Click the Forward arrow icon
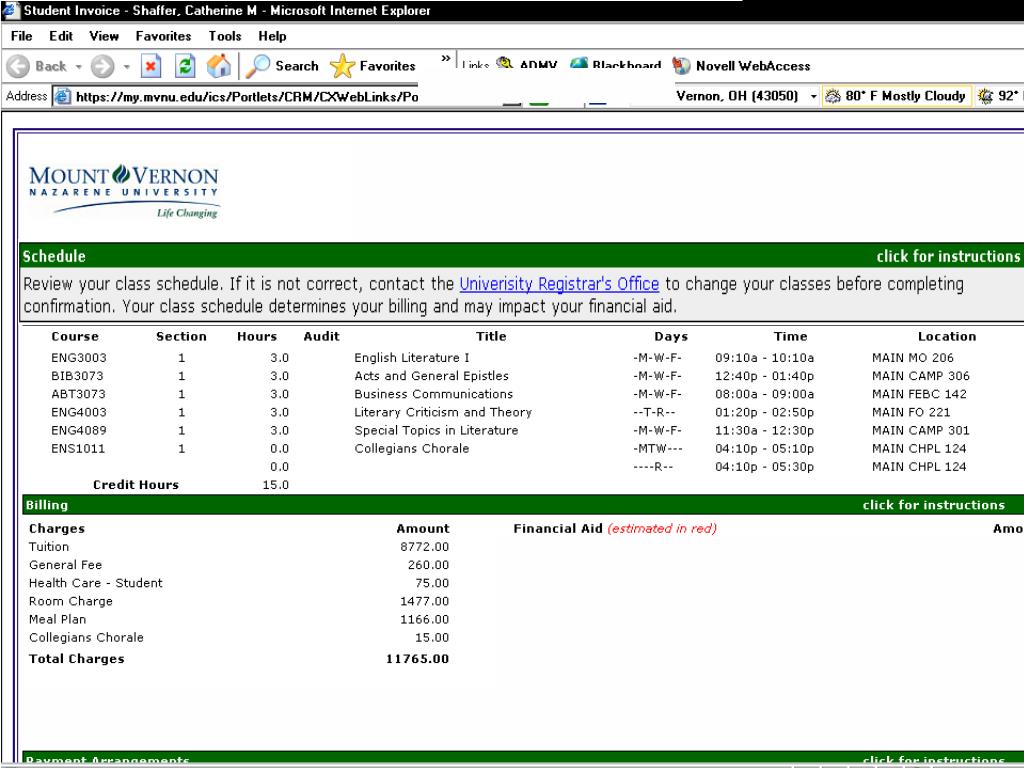Screen dimensions: 1024x768 pyautogui.click(x=103, y=66)
